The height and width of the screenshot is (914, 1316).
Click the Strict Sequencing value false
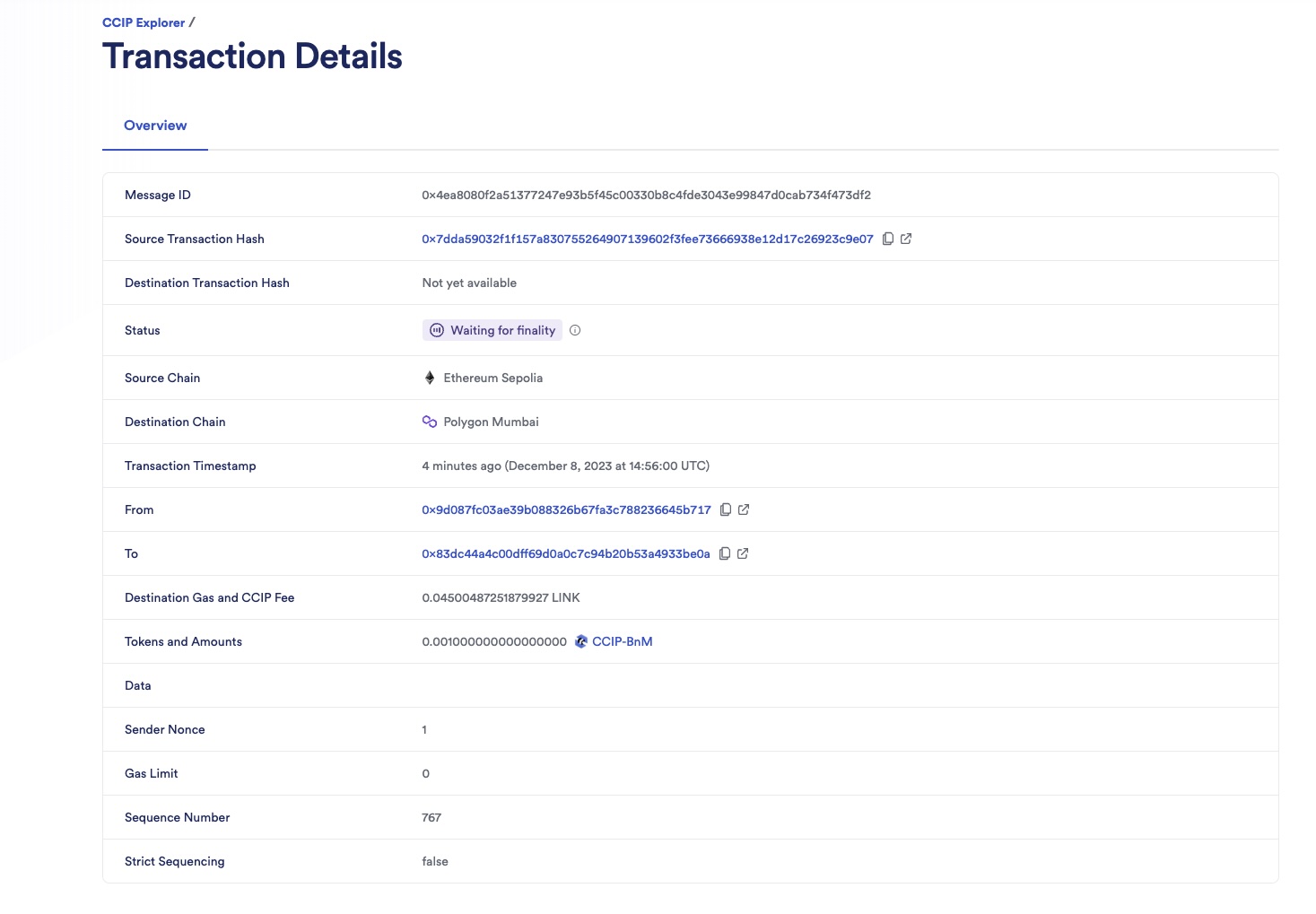tap(435, 861)
